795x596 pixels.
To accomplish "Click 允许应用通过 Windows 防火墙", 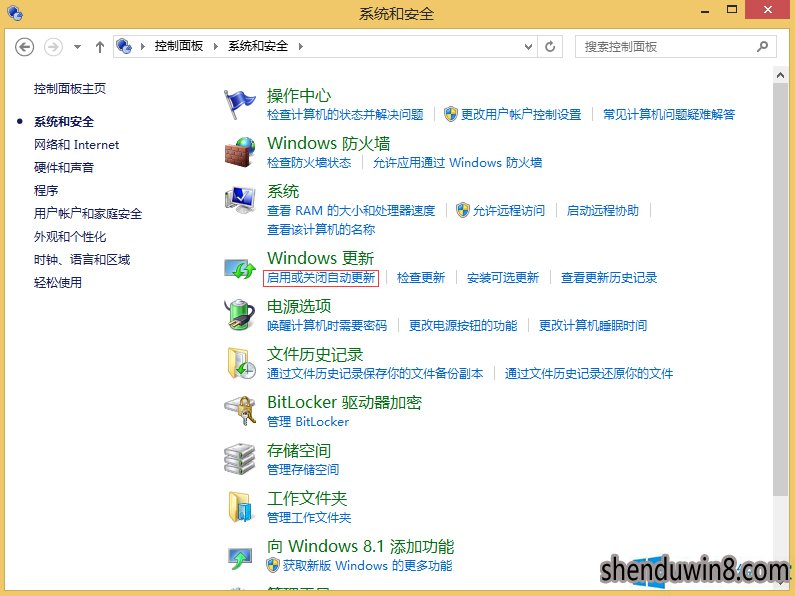I will tap(457, 163).
